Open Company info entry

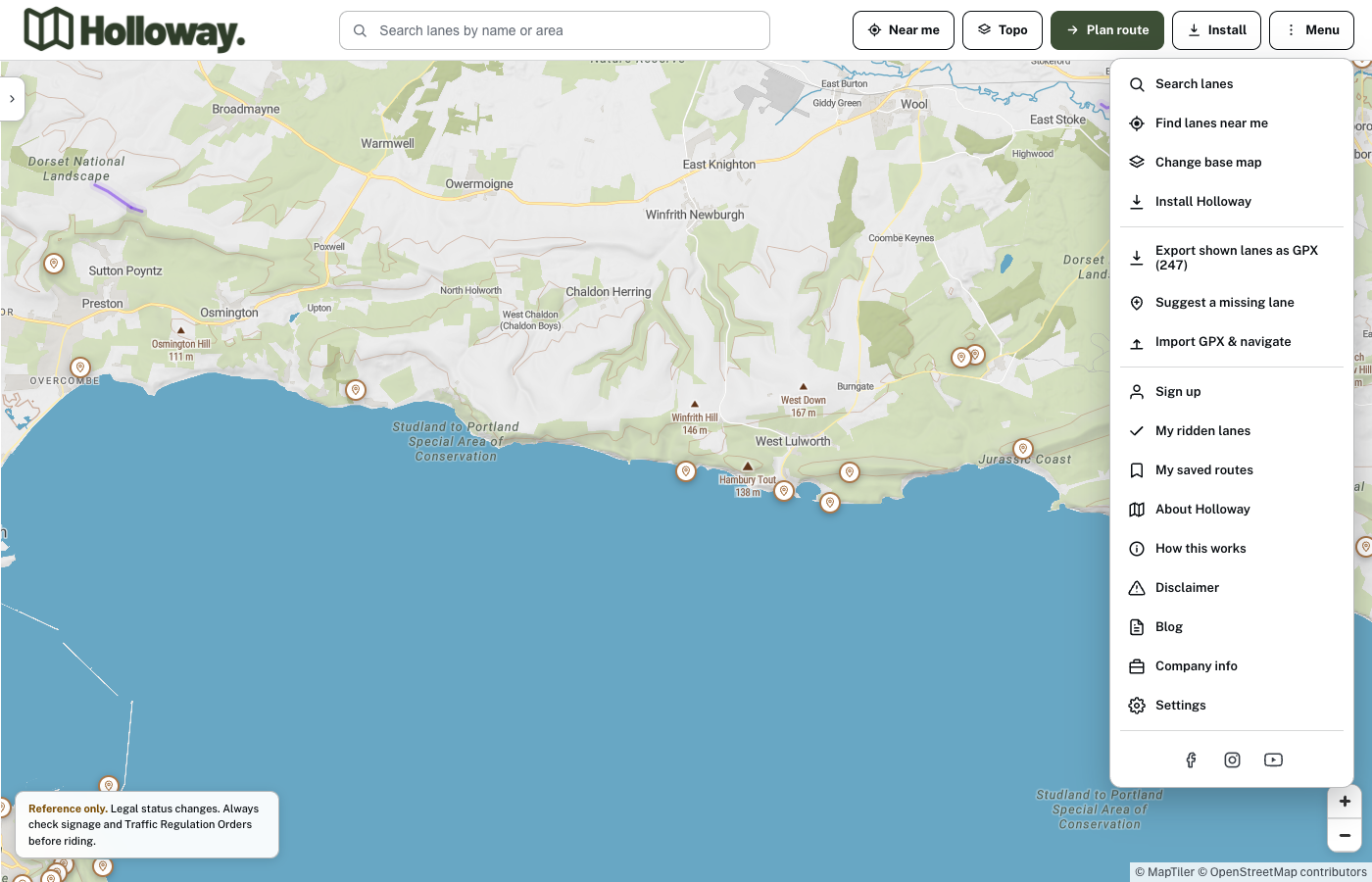[1232, 666]
